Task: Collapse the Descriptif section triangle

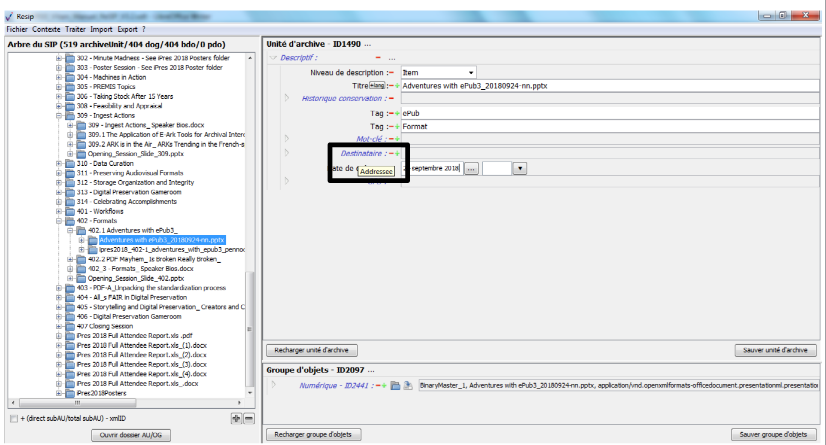Action: pos(273,58)
